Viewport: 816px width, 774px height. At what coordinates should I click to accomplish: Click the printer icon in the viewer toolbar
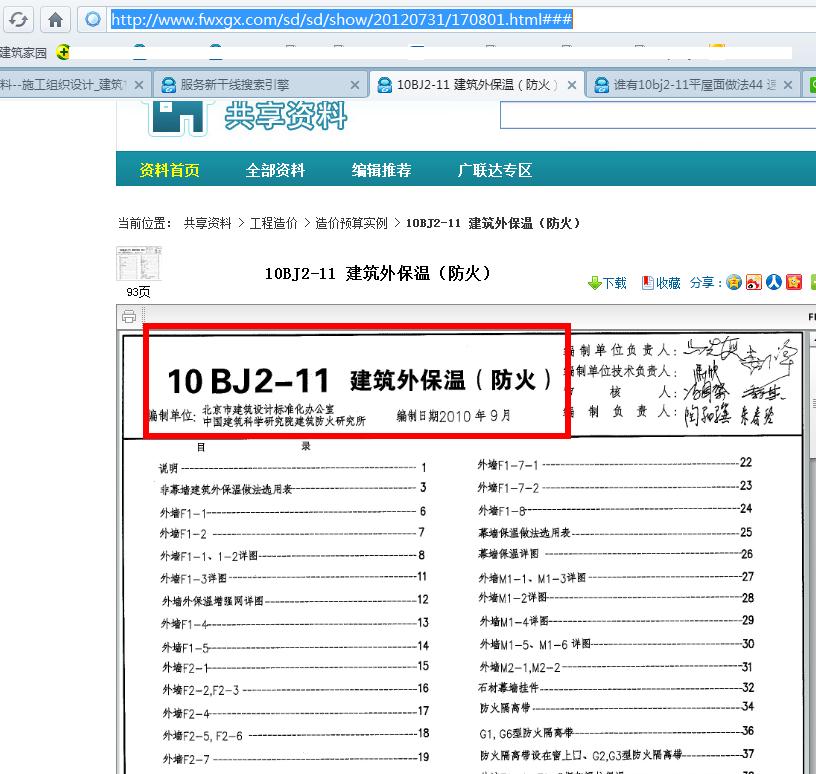coord(129,316)
